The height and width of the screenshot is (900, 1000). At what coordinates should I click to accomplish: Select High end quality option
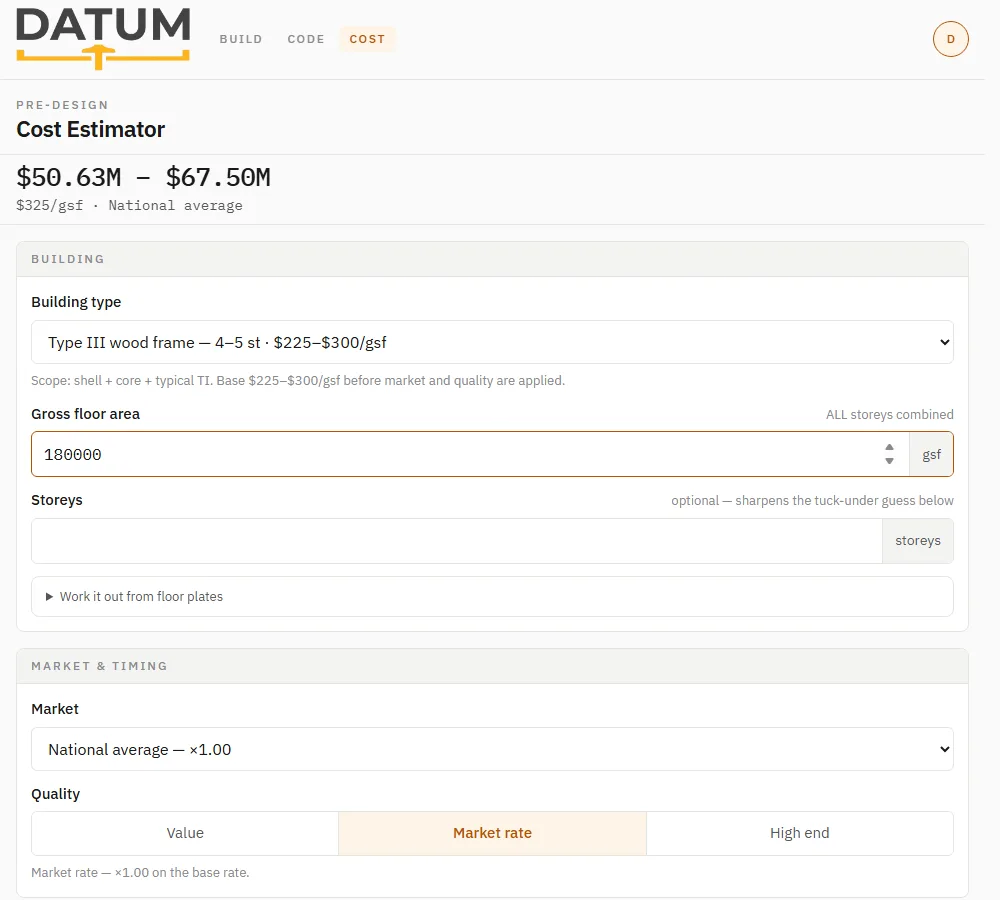coord(800,833)
